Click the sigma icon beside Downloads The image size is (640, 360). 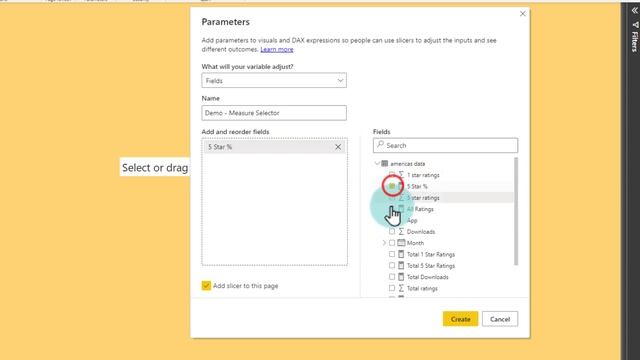click(401, 231)
